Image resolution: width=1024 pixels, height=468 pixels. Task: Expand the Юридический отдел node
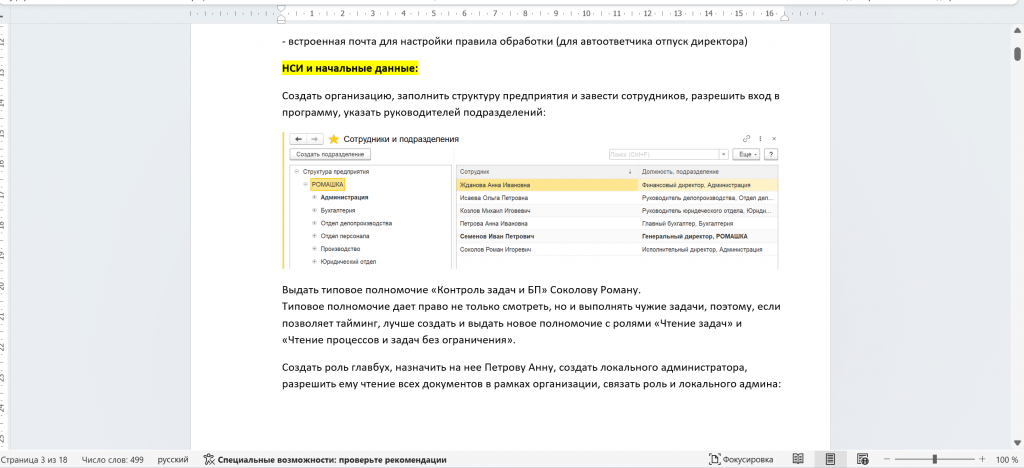point(314,262)
